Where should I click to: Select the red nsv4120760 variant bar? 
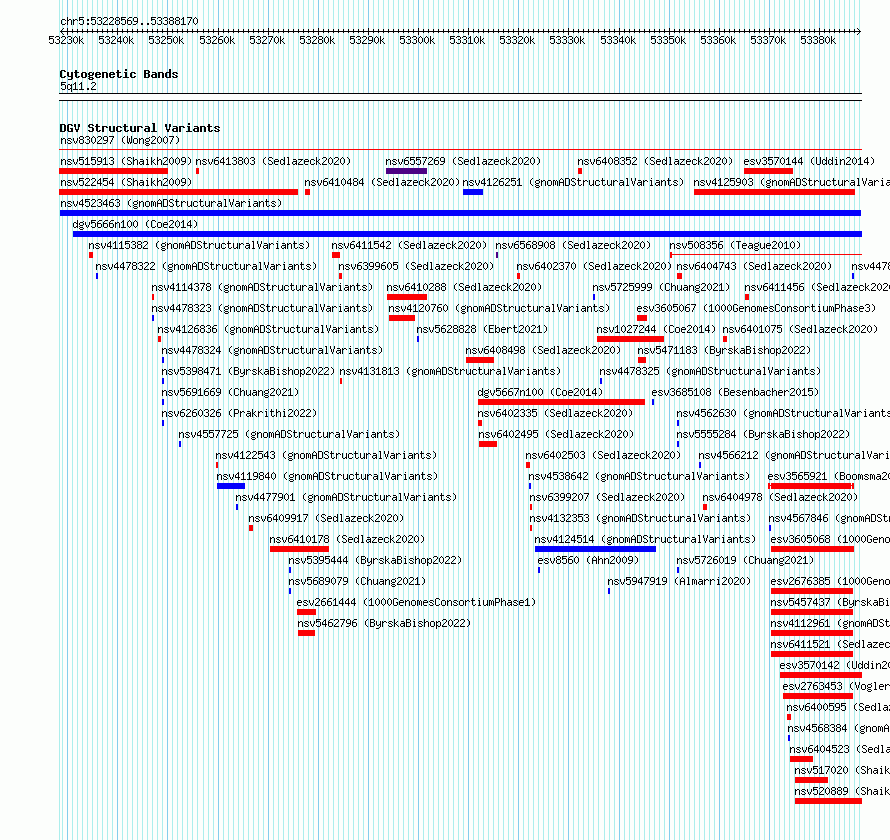[x=402, y=318]
